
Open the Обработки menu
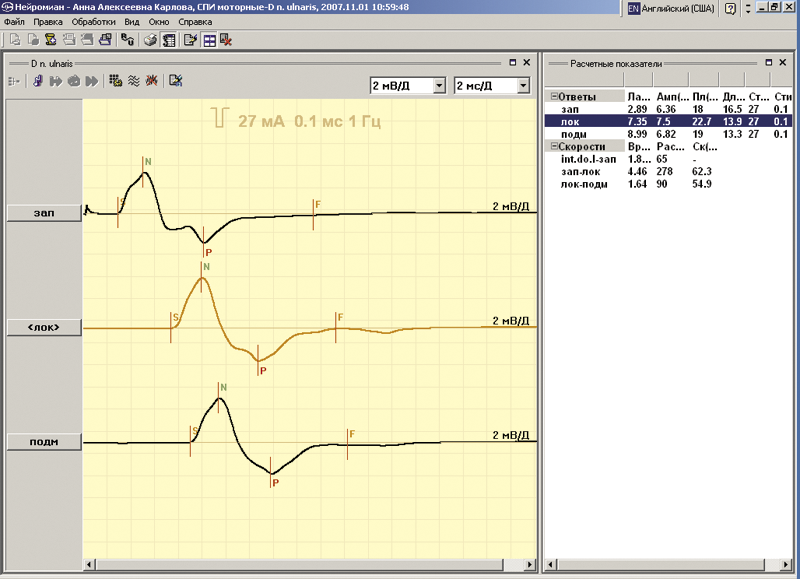click(93, 22)
